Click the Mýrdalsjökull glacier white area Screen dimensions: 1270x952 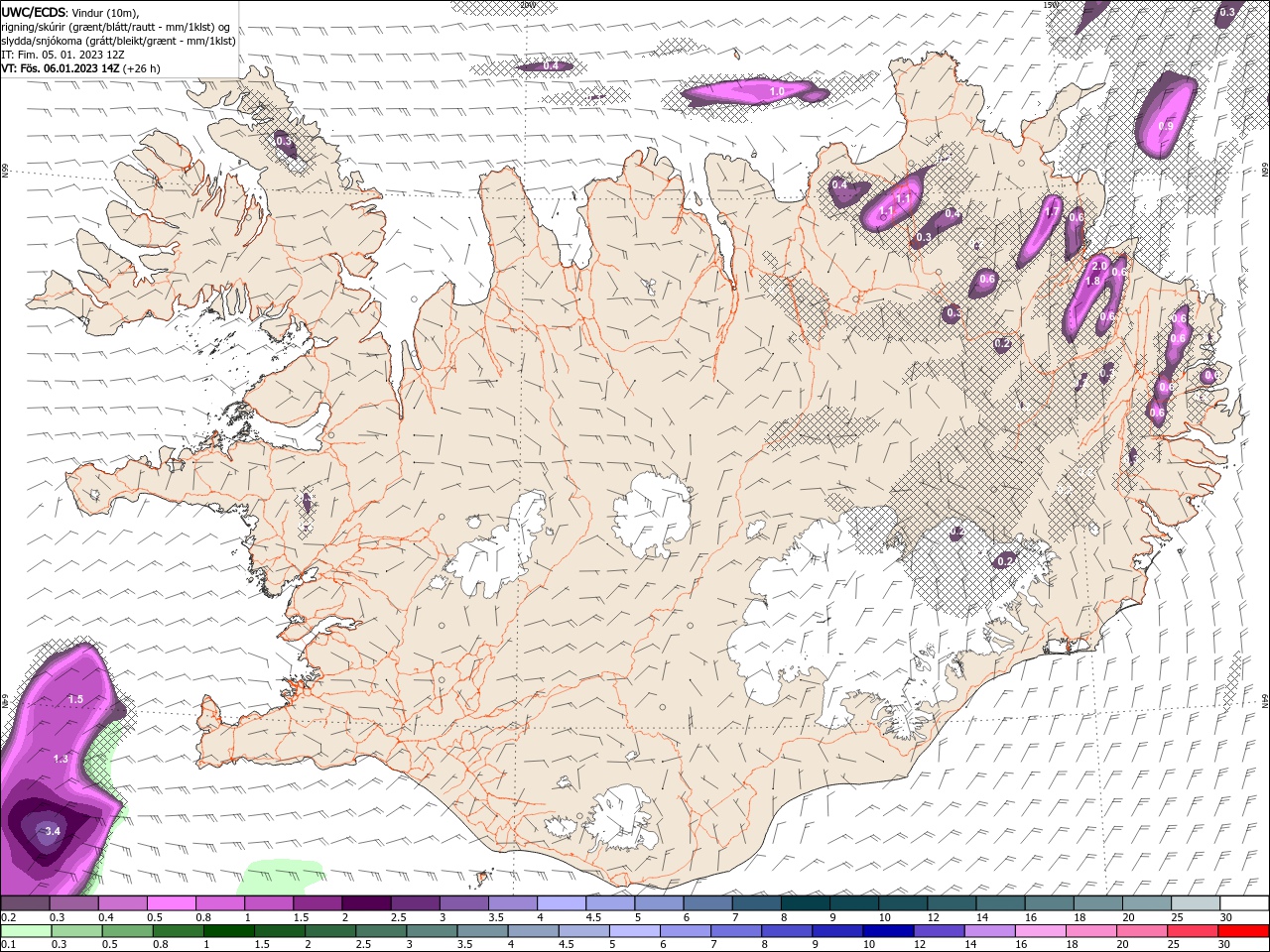(620, 820)
